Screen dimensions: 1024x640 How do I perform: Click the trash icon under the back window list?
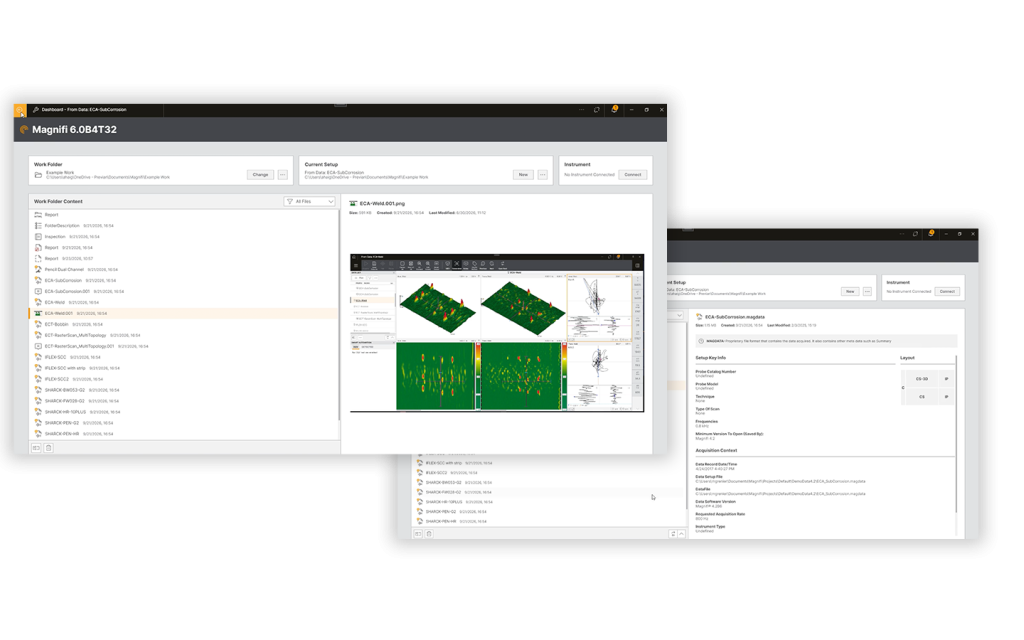tap(429, 534)
